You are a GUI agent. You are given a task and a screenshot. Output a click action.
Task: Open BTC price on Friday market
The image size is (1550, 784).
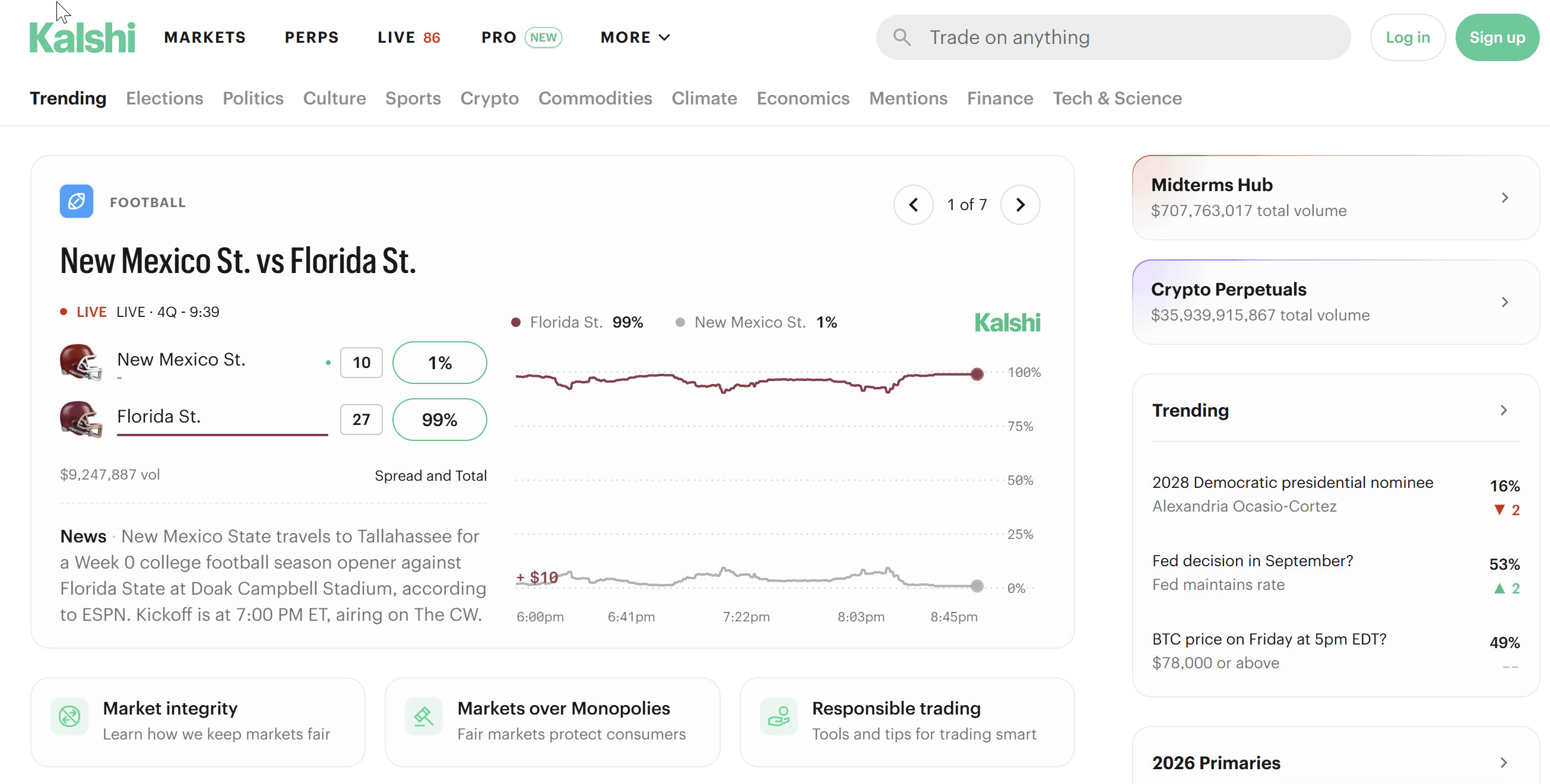pyautogui.click(x=1335, y=651)
